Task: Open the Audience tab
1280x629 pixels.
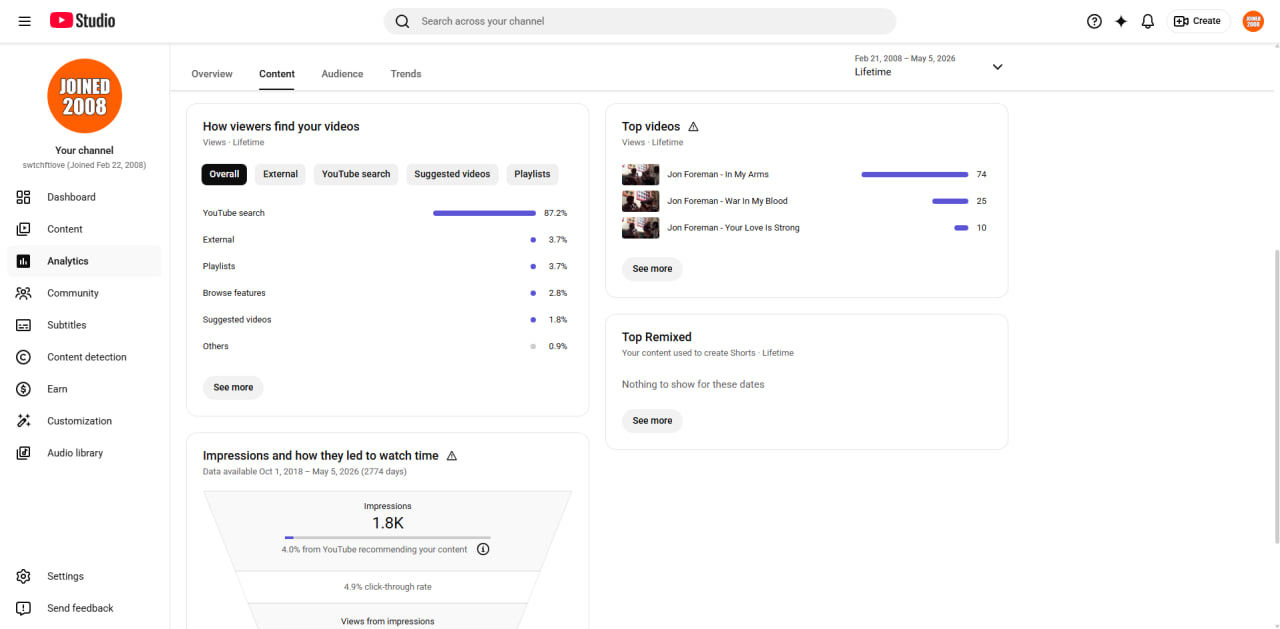Action: click(x=342, y=74)
